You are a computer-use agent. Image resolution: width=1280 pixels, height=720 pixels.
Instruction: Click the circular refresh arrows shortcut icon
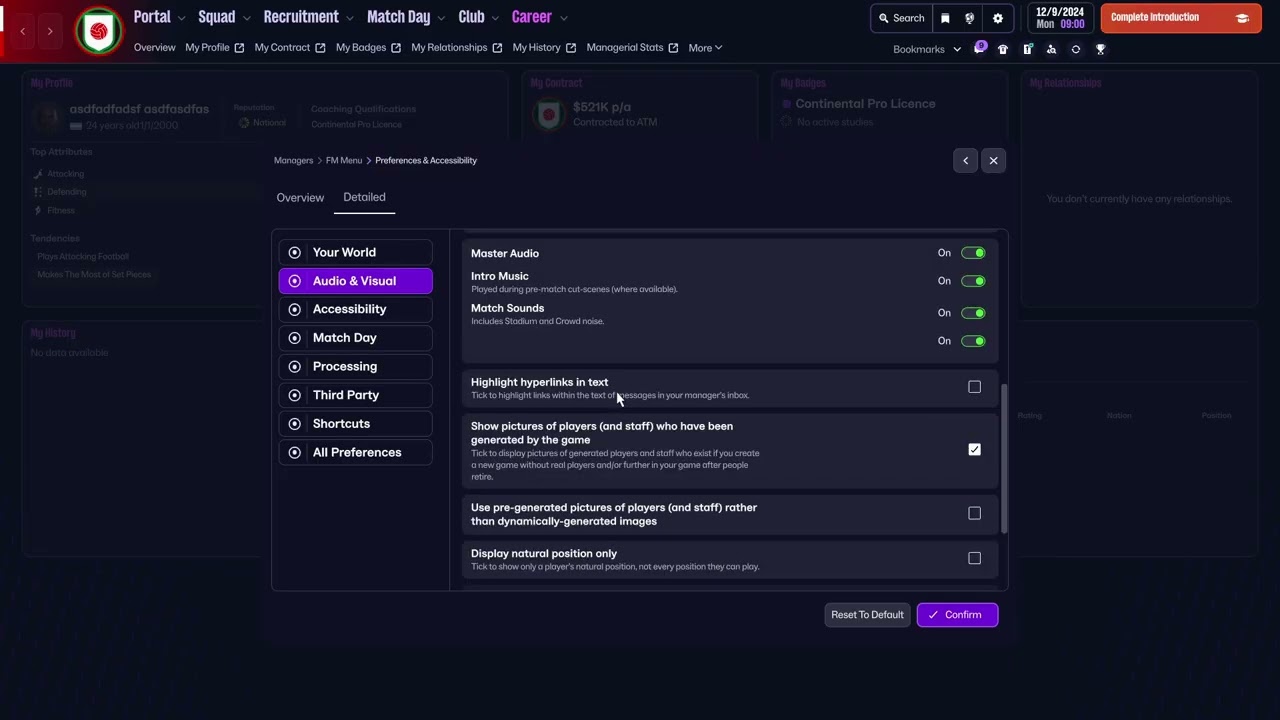tap(1076, 49)
